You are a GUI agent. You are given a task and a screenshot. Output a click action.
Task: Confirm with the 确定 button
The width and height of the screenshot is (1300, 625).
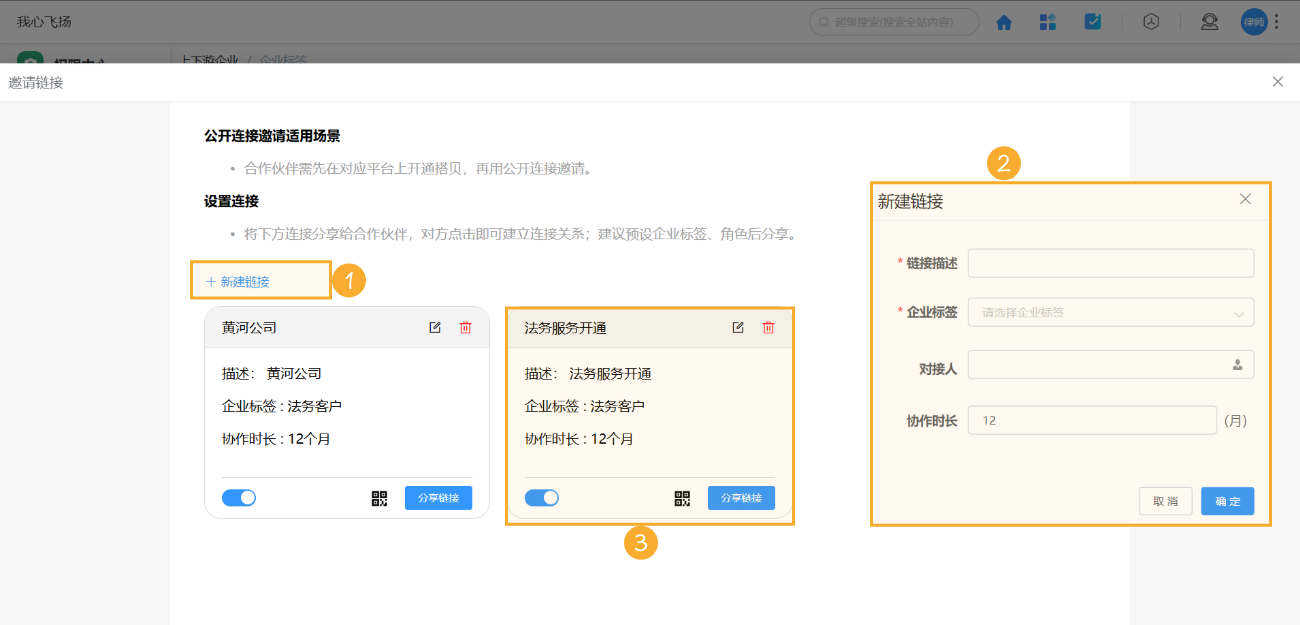tap(1227, 501)
